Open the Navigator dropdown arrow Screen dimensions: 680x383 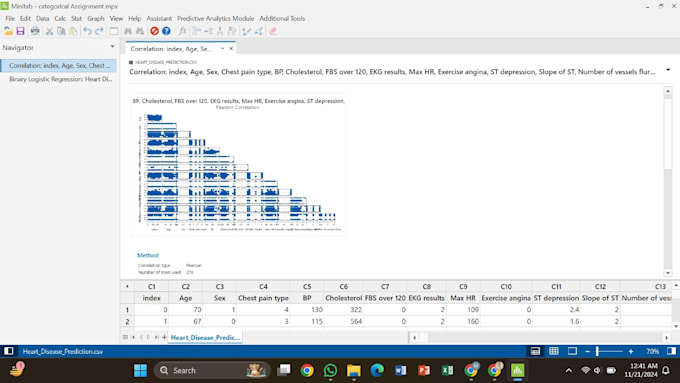(x=112, y=46)
